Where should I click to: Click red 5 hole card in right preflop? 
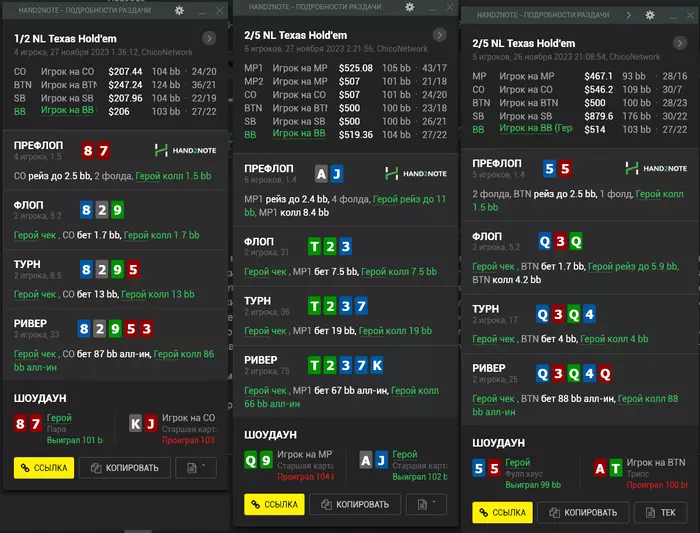[565, 169]
